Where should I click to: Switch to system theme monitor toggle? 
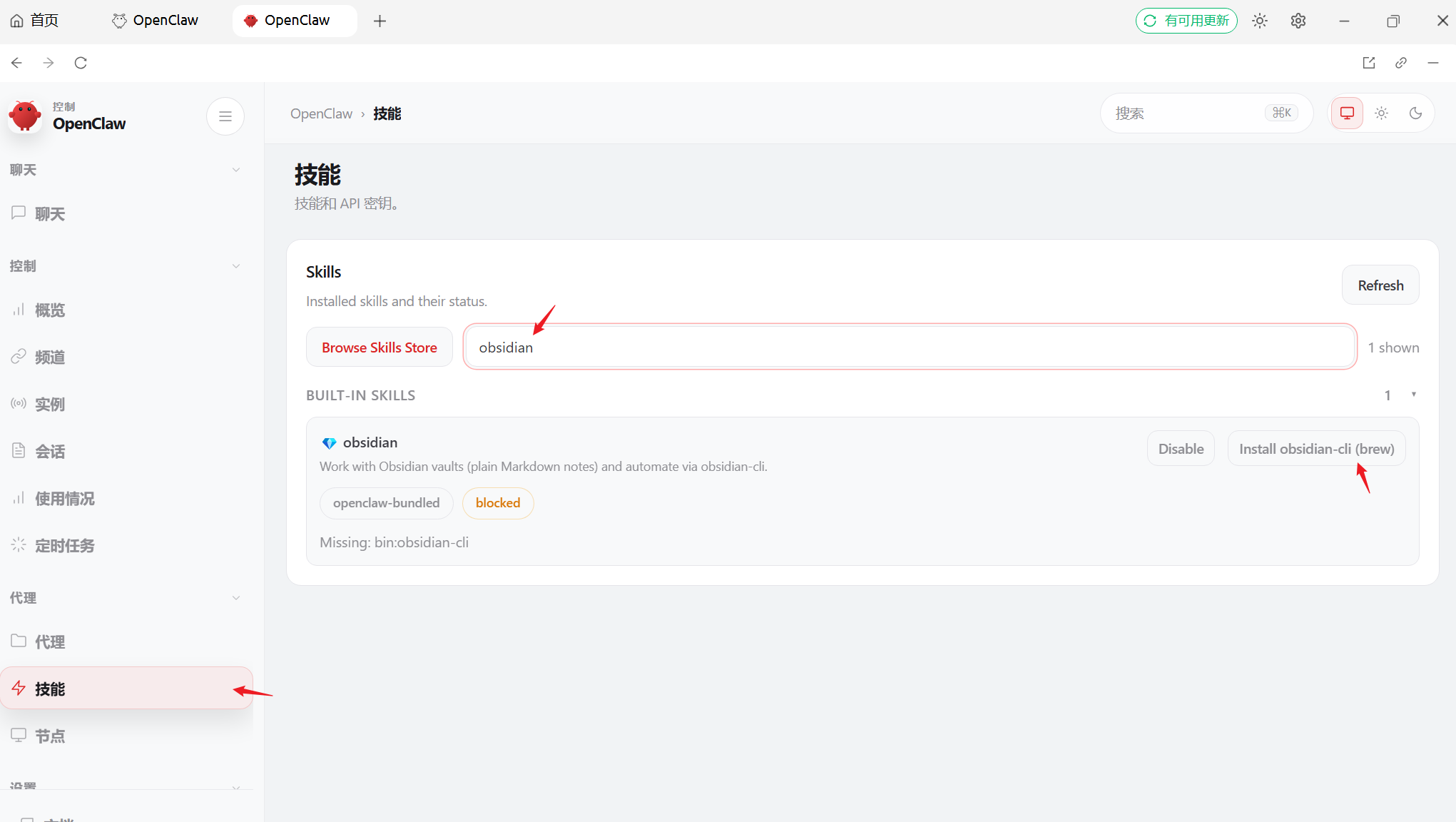(x=1347, y=113)
